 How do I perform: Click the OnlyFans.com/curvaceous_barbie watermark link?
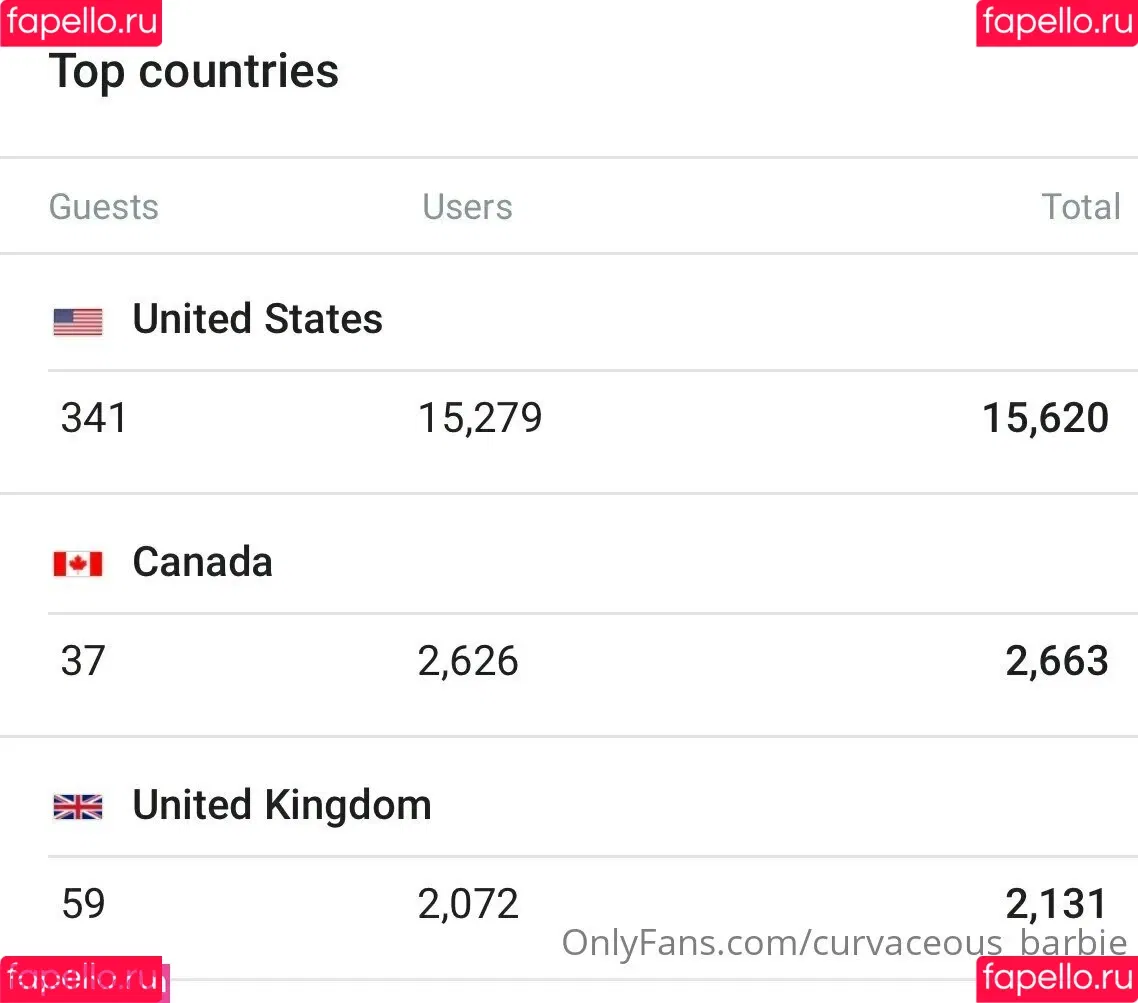[x=844, y=943]
